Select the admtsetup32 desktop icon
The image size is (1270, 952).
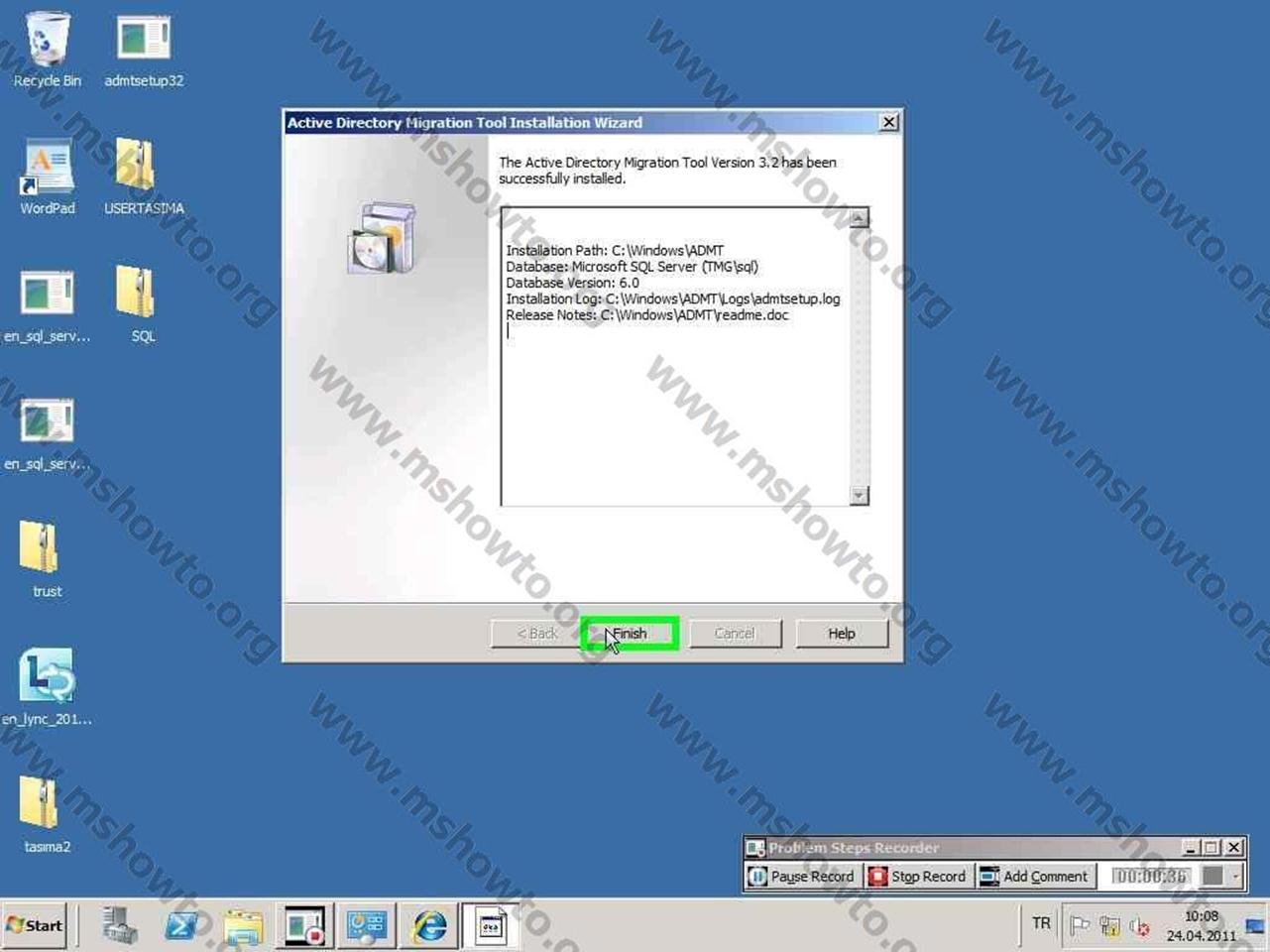[144, 50]
